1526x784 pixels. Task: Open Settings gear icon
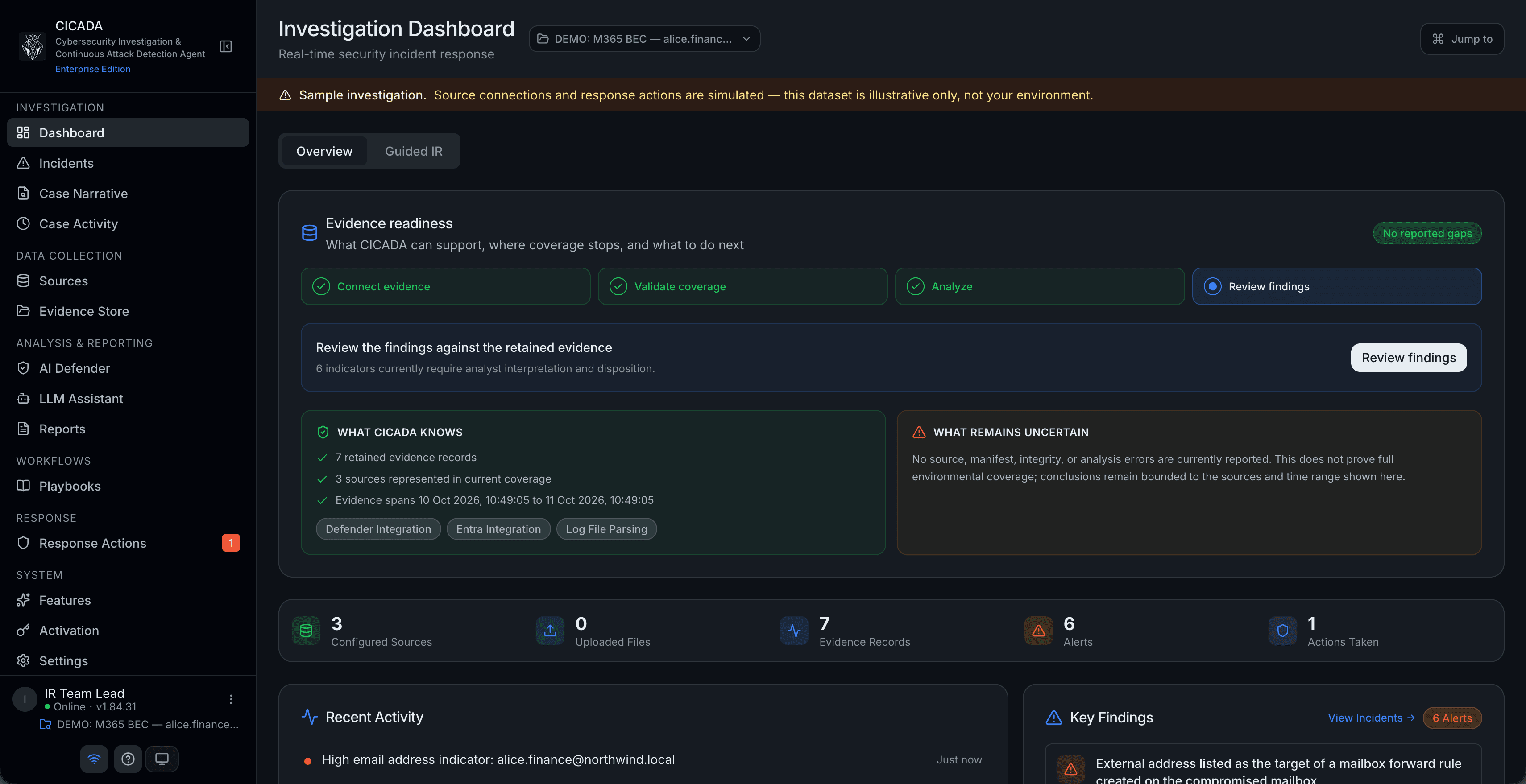coord(23,660)
